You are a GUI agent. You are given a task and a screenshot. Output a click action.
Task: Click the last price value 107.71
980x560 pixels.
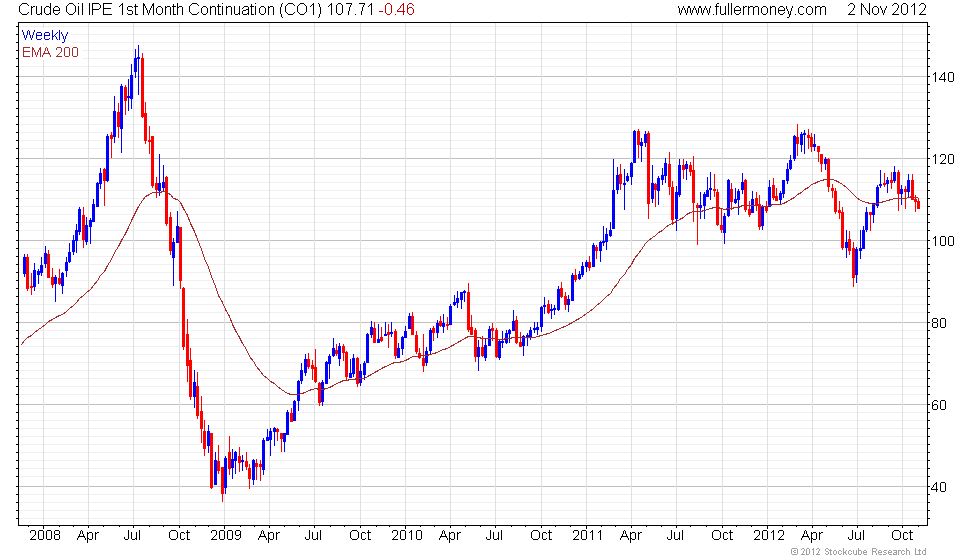[350, 10]
